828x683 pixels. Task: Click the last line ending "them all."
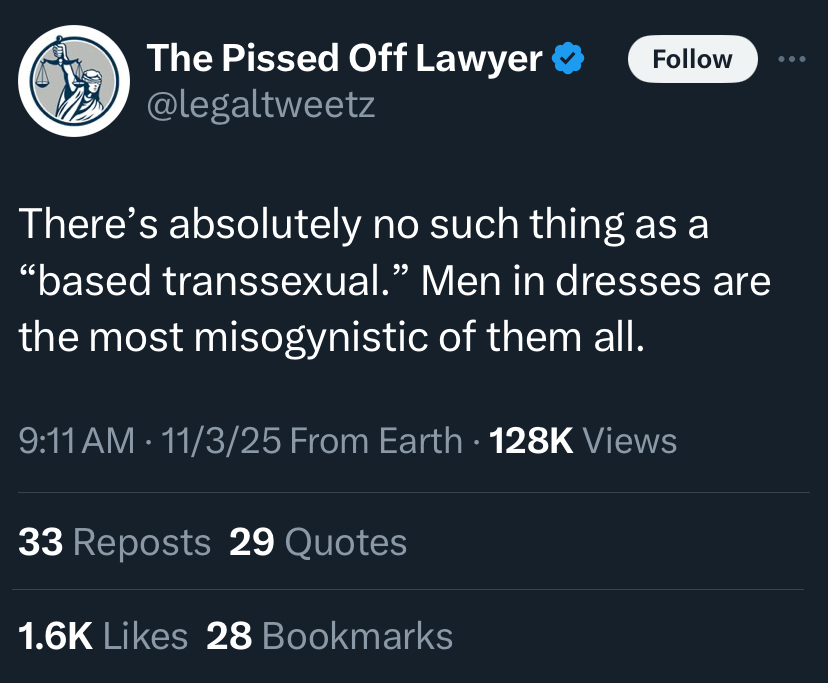332,338
